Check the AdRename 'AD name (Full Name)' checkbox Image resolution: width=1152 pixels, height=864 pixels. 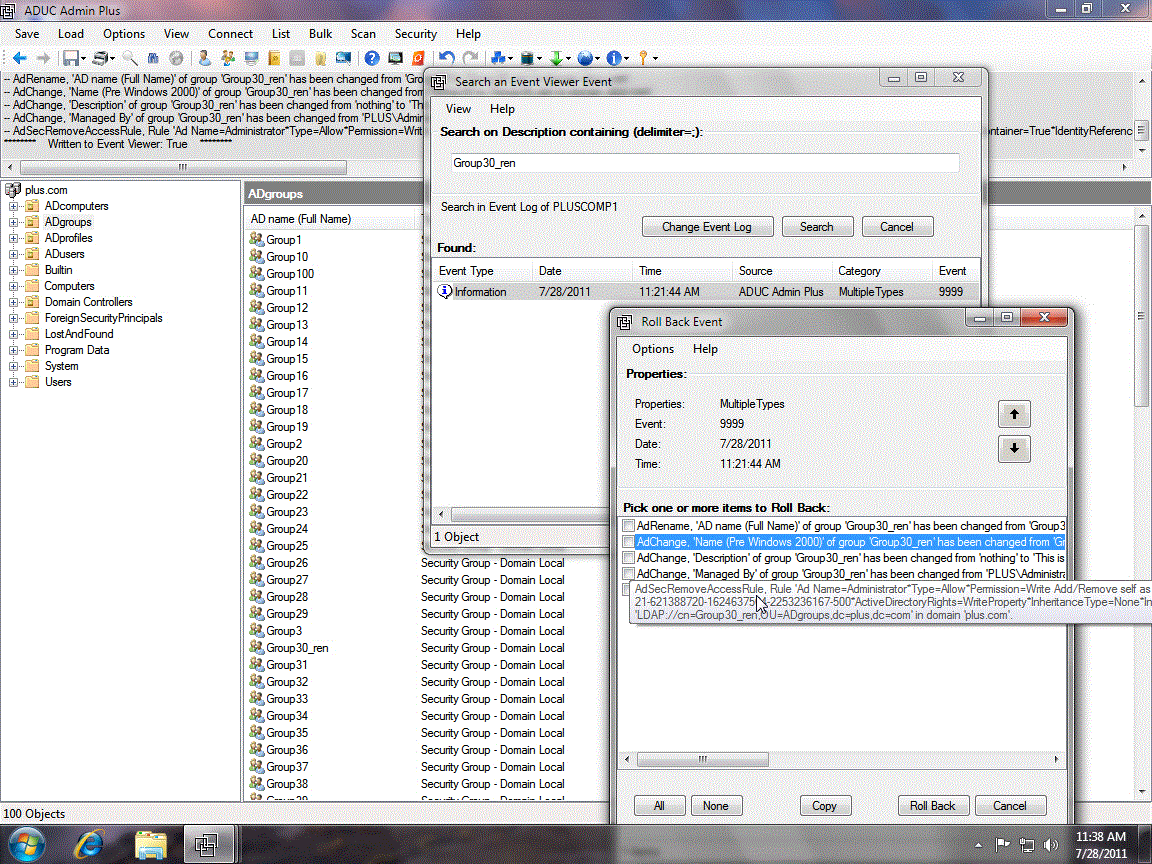click(628, 526)
